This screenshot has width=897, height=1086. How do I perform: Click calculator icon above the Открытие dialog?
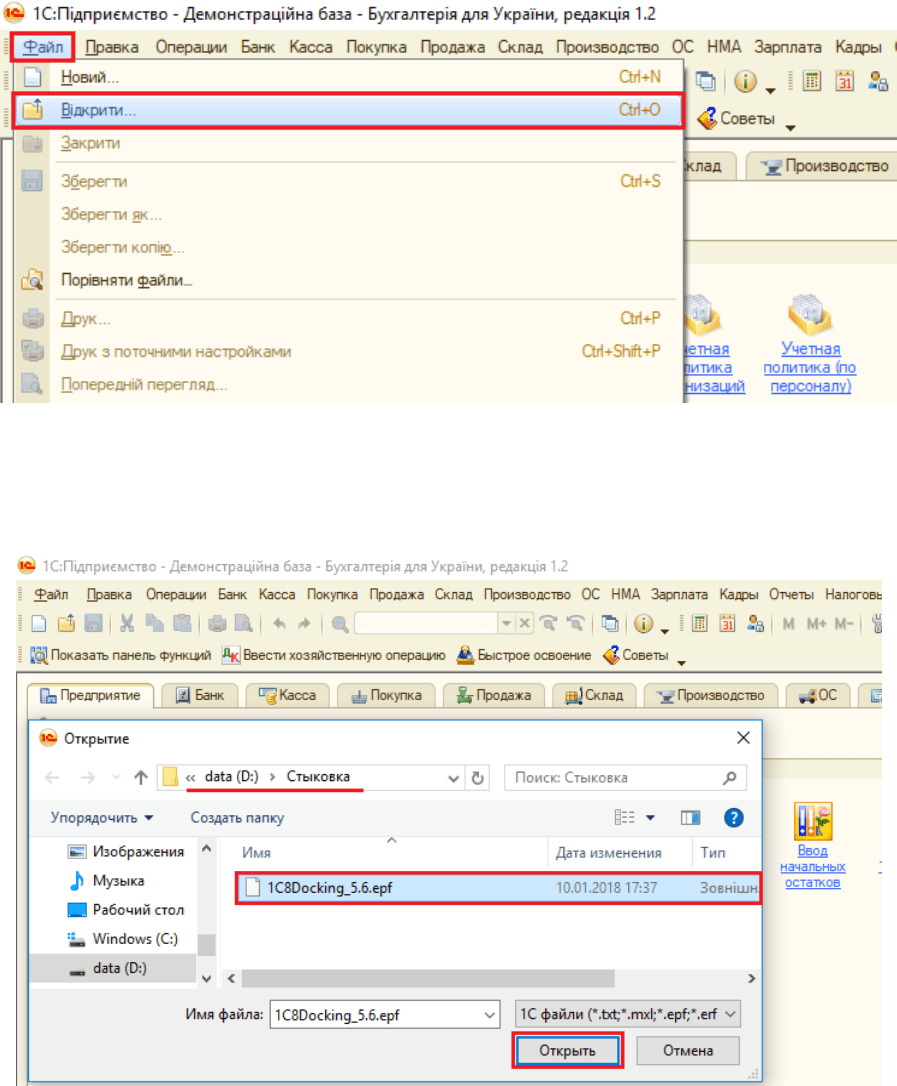(x=700, y=623)
